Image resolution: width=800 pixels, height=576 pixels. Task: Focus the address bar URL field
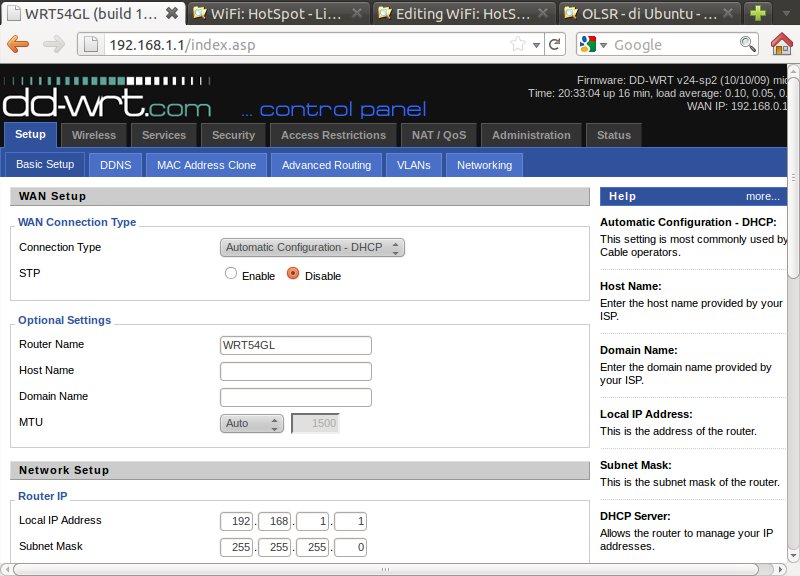pyautogui.click(x=306, y=45)
